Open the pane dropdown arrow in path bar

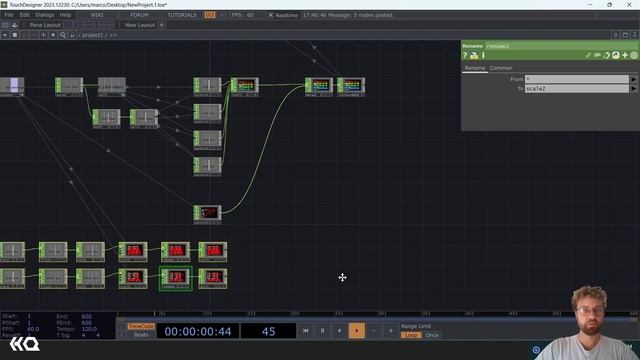point(5,35)
